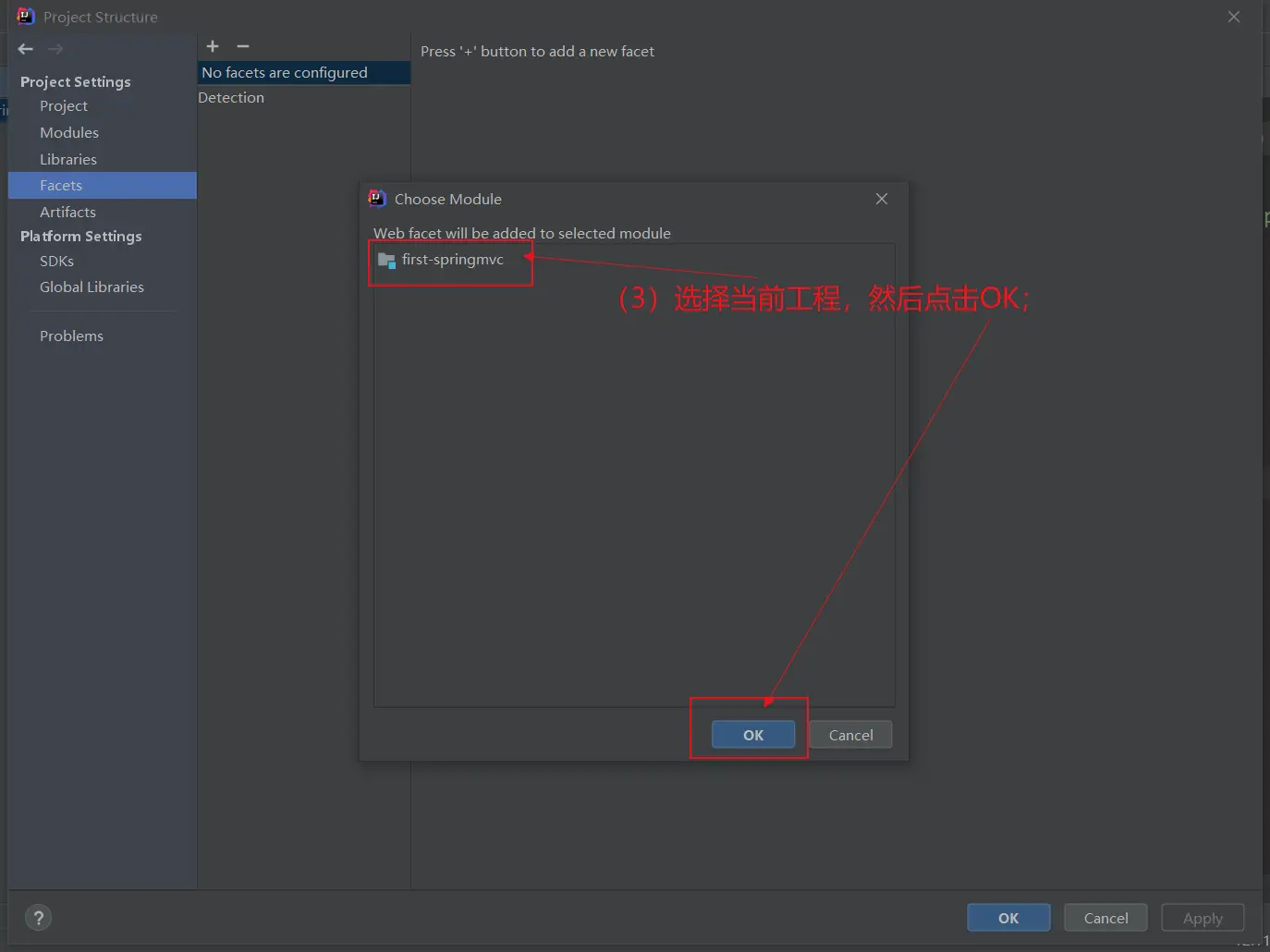Click the plus icon to add facet
The width and height of the screenshot is (1270, 952).
pos(213,46)
